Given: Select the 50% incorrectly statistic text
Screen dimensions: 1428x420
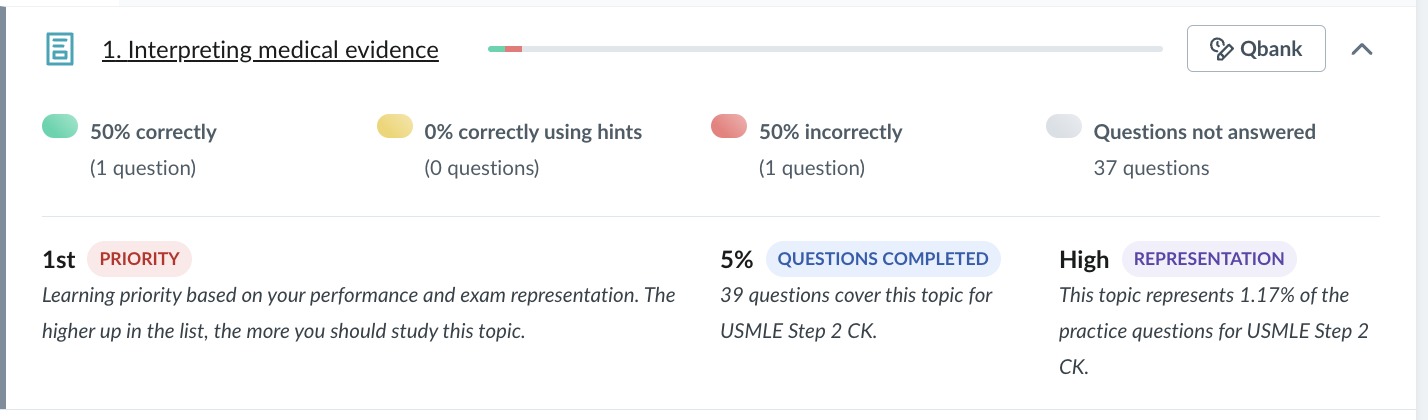Looking at the screenshot, I should (x=830, y=132).
